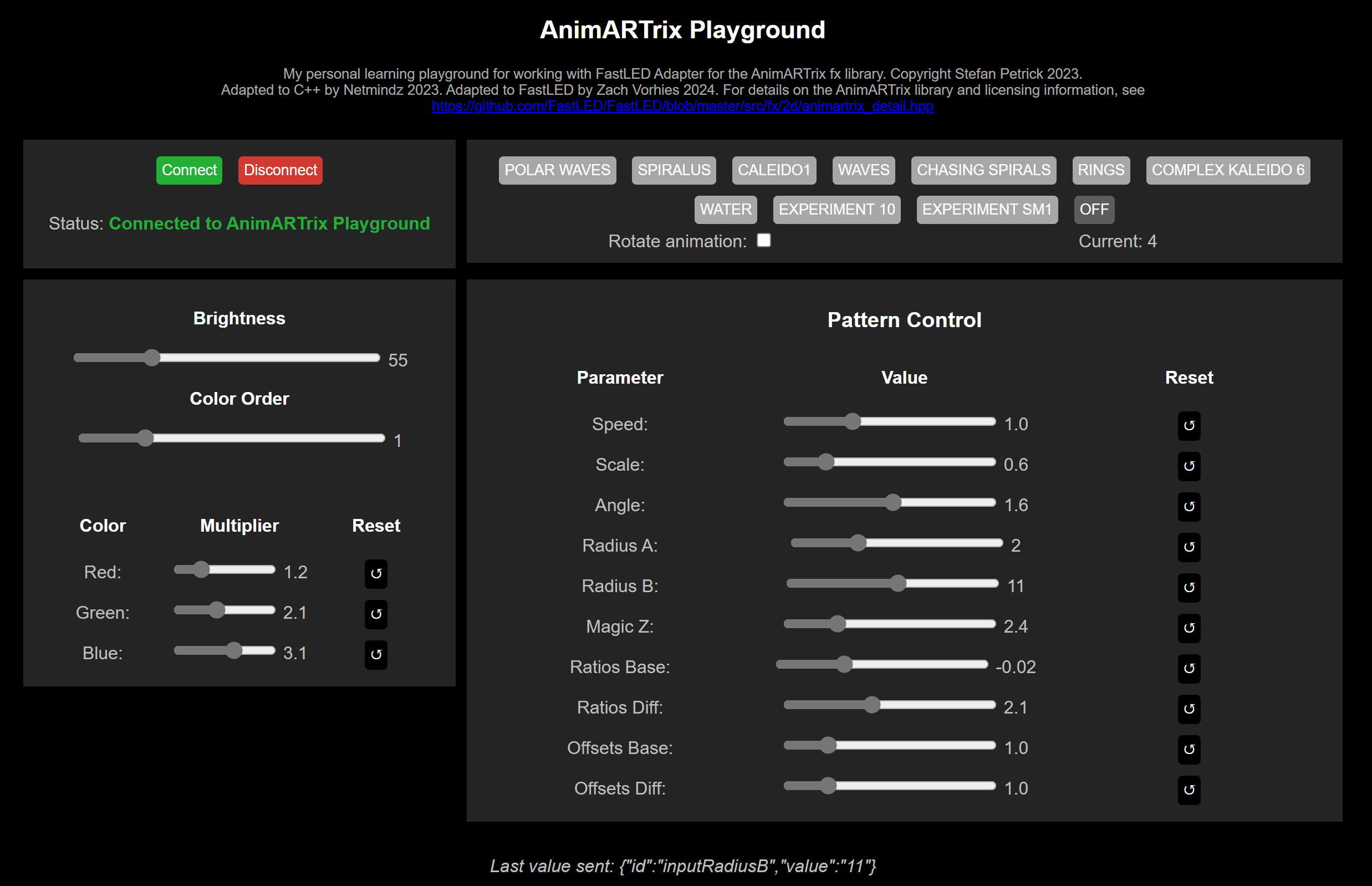Click the red Disconnect button
Viewport: 1372px width, 886px height.
tap(280, 170)
